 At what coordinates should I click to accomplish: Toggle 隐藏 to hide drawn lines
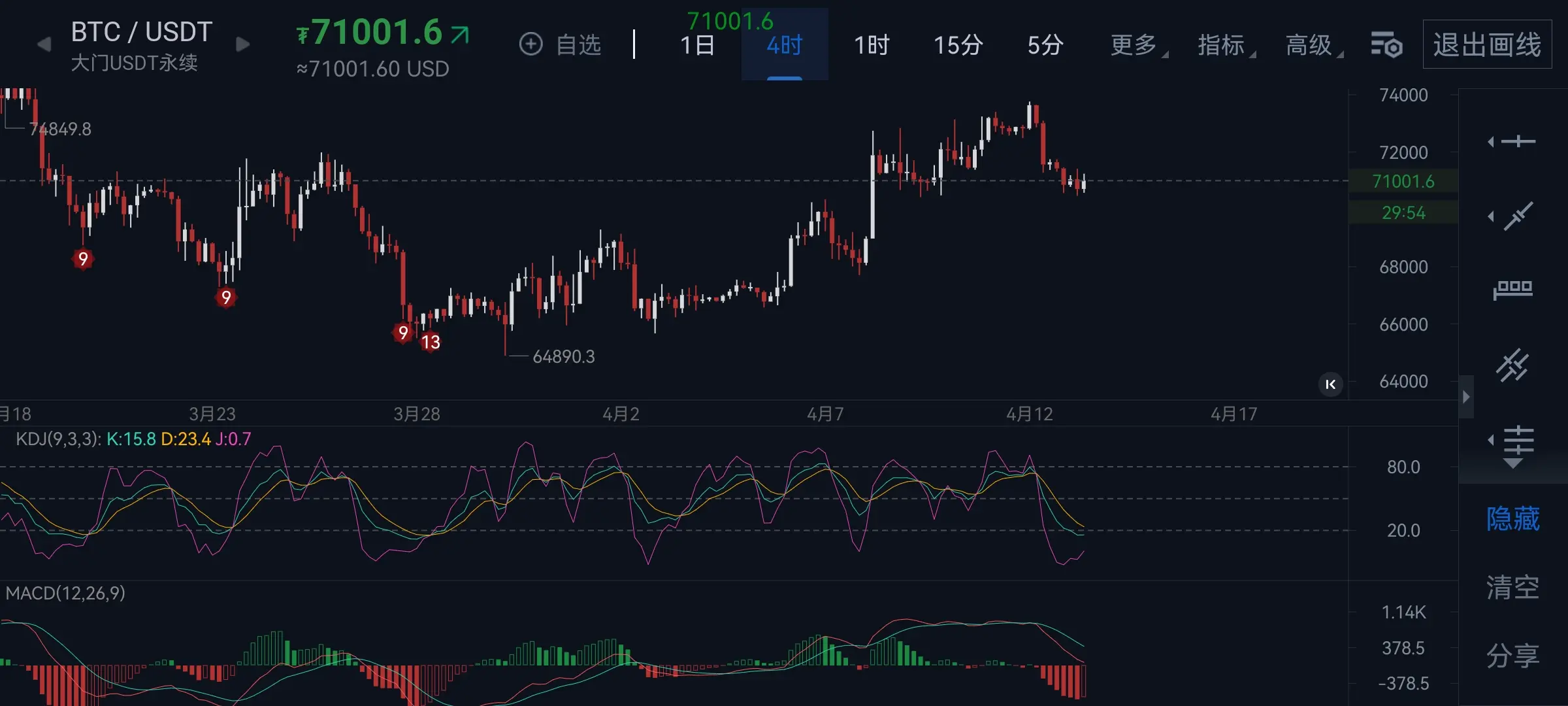coord(1512,519)
